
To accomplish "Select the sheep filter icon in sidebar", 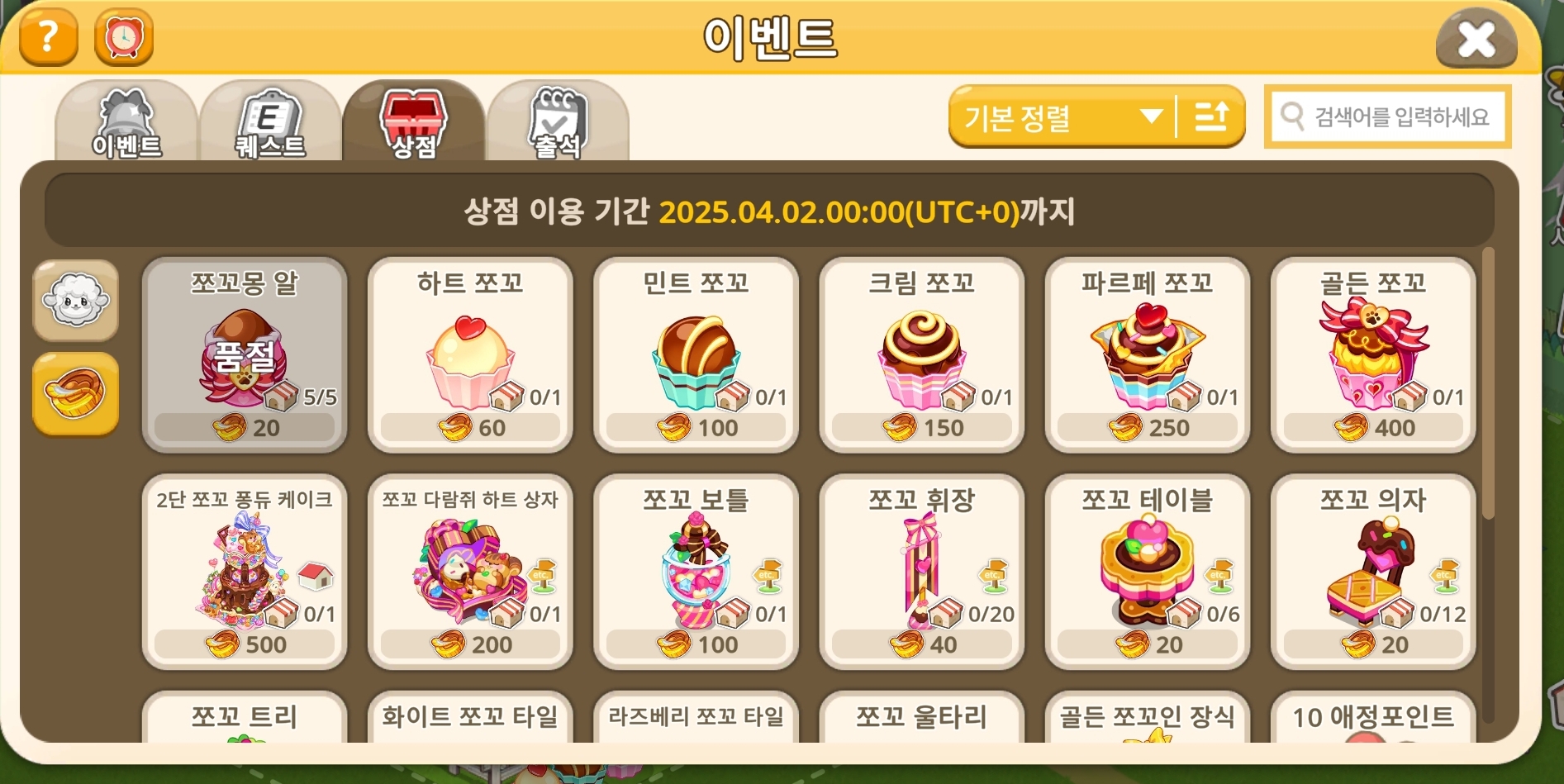I will pyautogui.click(x=76, y=301).
